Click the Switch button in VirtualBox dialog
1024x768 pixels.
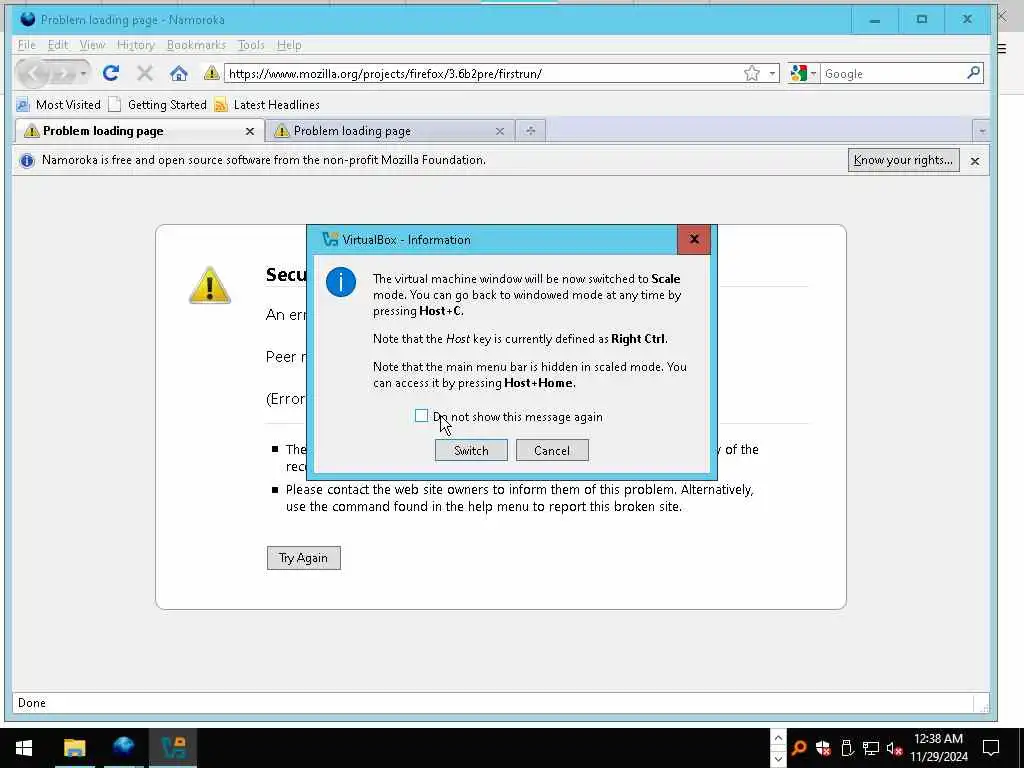click(471, 450)
